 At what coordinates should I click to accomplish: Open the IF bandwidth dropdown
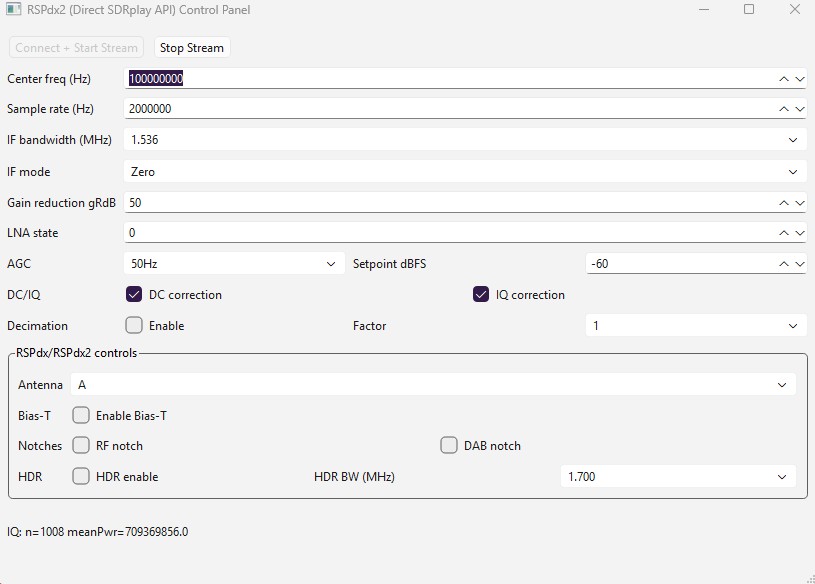click(x=465, y=141)
